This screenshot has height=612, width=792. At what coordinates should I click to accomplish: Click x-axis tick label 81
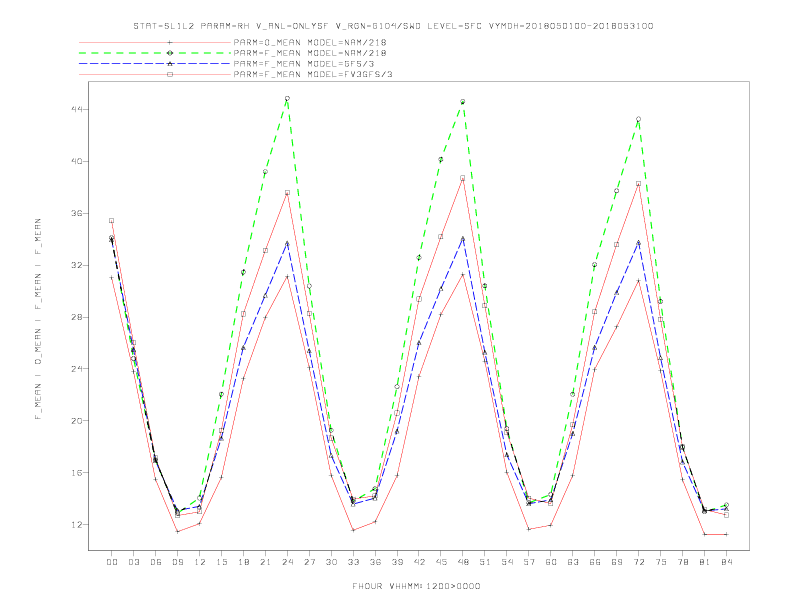(705, 562)
